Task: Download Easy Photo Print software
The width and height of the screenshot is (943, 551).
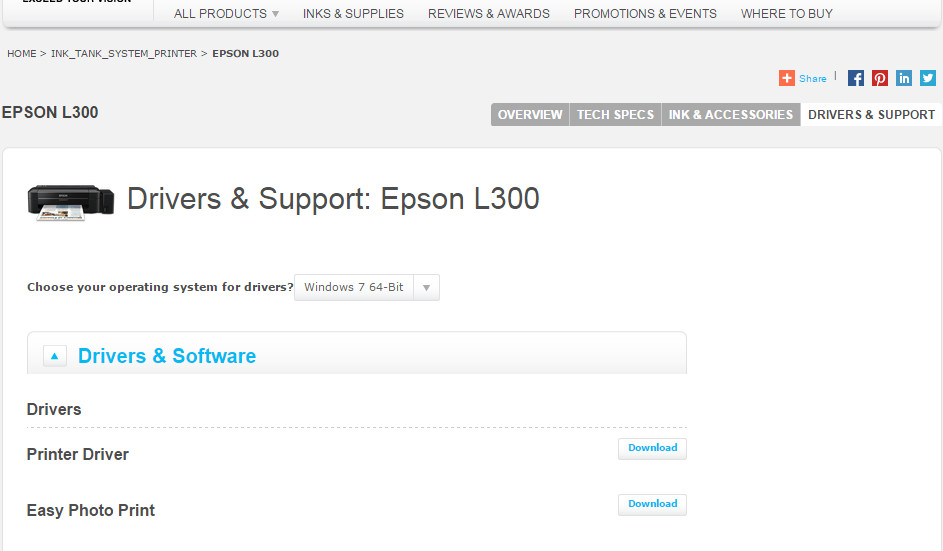Action: coord(653,504)
